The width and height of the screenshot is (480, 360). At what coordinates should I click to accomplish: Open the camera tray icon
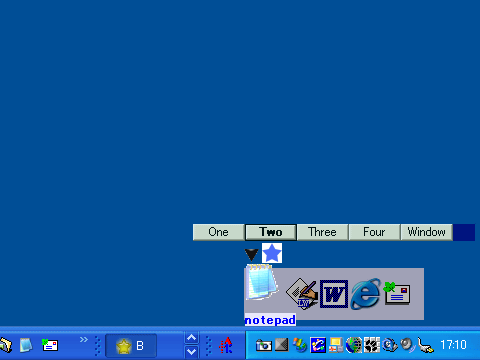point(264,345)
